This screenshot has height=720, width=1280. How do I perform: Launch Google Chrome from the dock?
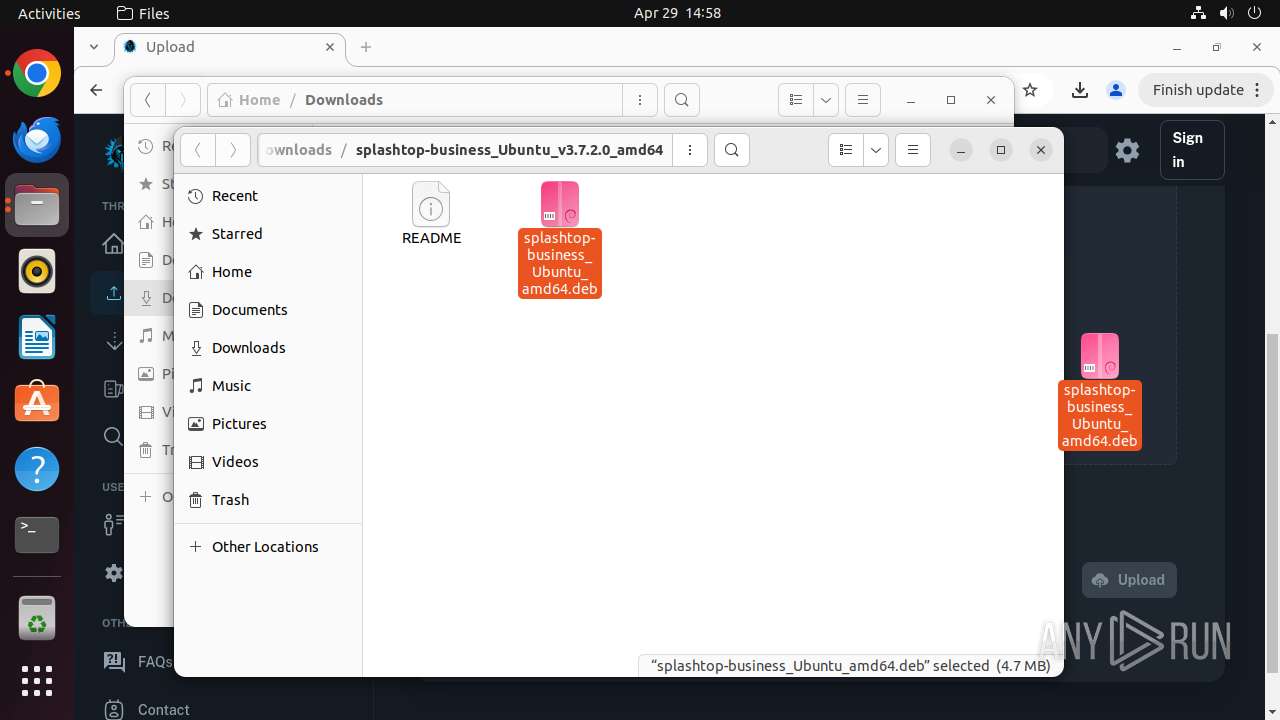tap(37, 74)
